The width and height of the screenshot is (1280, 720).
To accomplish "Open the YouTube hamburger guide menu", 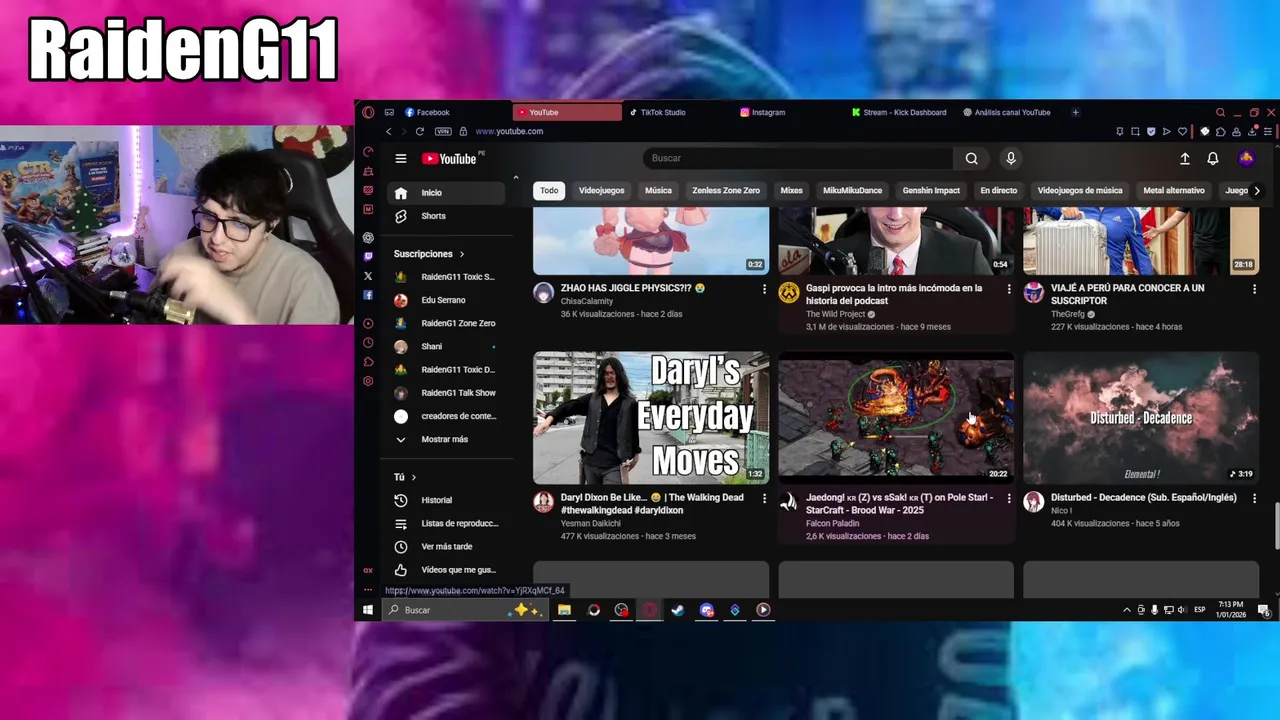I will [x=401, y=158].
